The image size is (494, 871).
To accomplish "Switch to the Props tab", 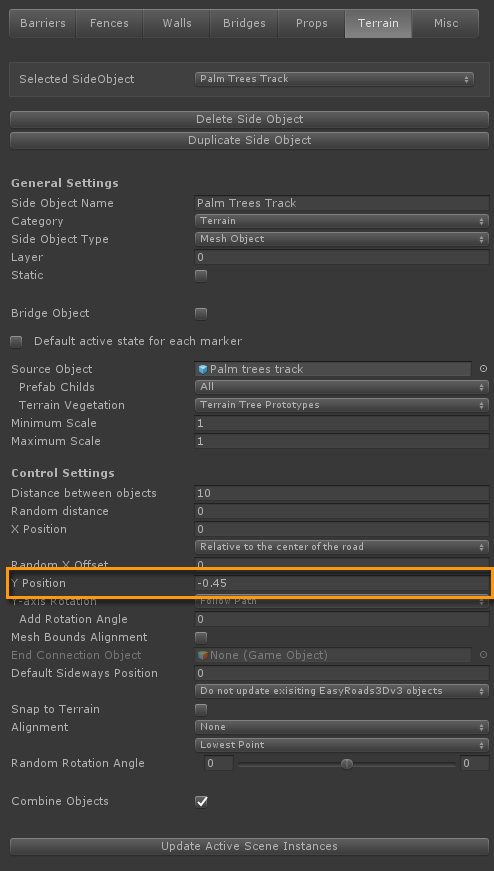I will coord(311,23).
